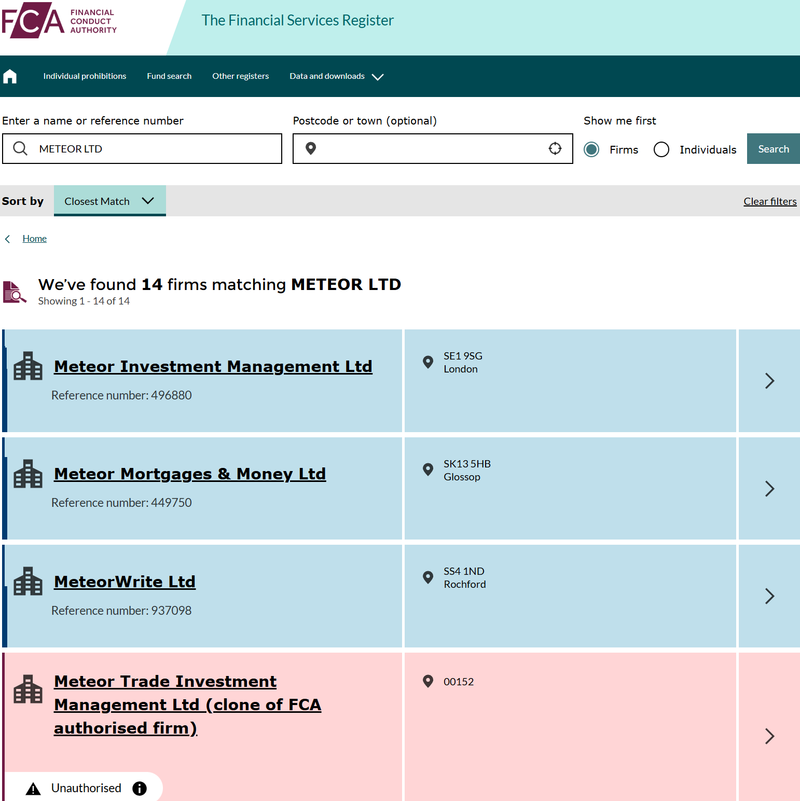
Task: Open arrow for Meteor Trade Investment row
Action: point(769,736)
